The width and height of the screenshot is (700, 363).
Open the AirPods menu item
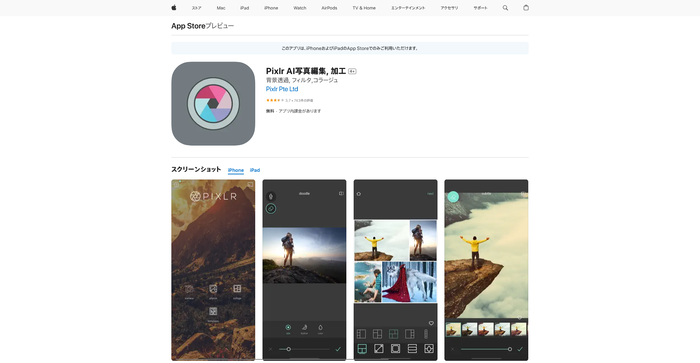[x=329, y=8]
